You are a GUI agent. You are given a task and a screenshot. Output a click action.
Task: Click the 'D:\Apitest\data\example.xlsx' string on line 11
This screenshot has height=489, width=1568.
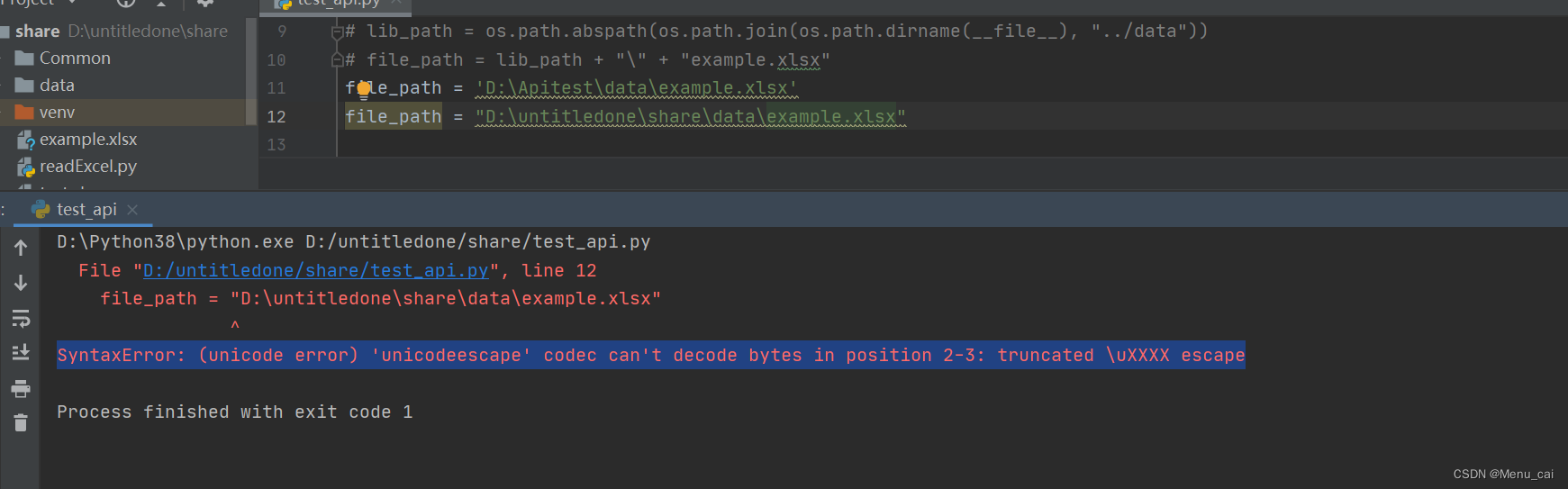point(636,87)
